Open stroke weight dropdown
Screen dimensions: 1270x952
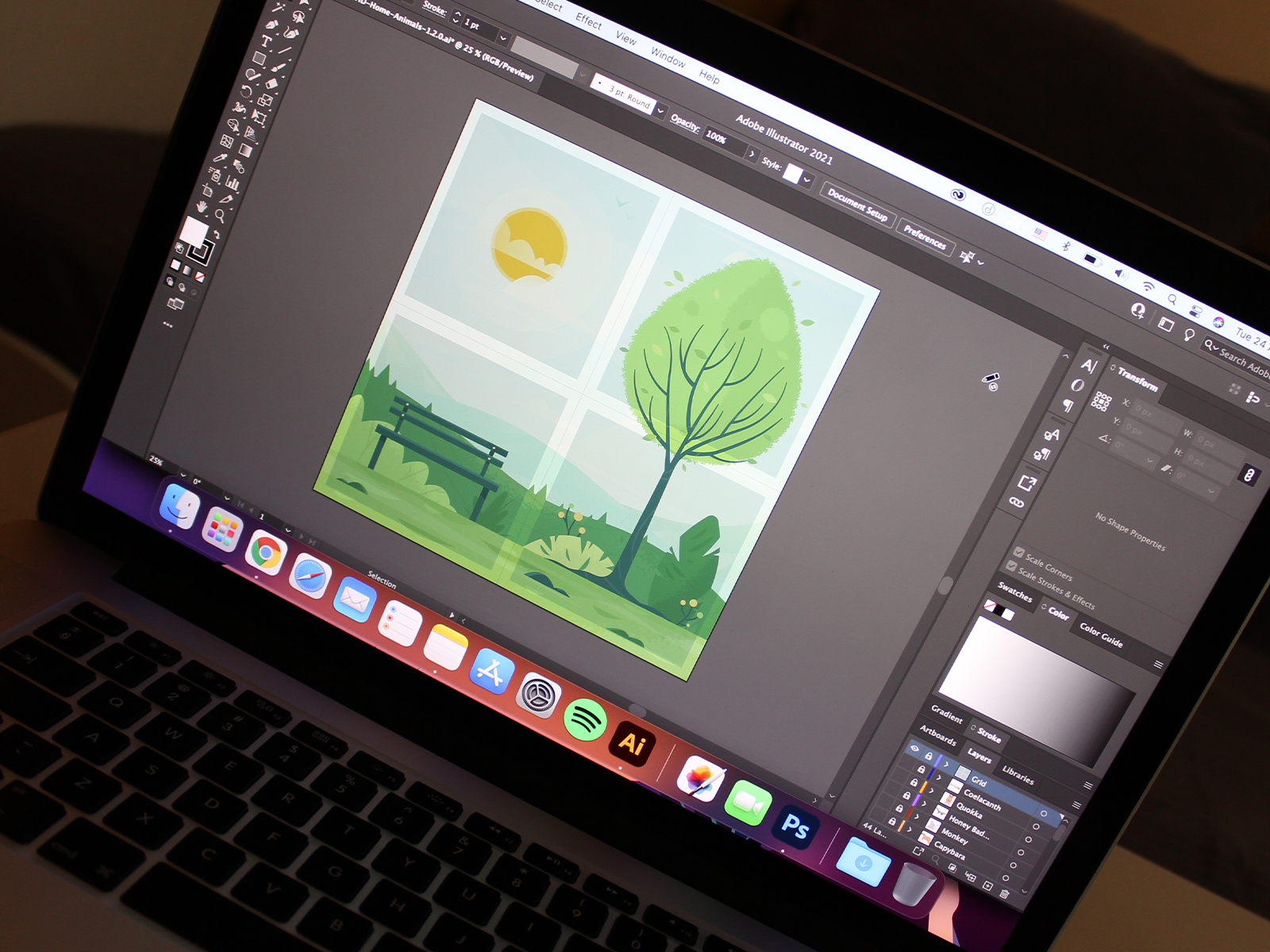(503, 38)
